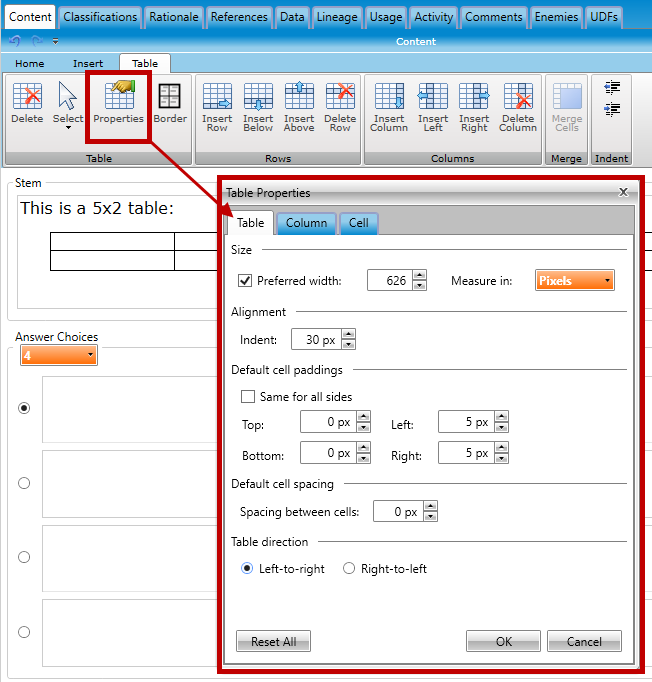Click the Delete table icon
The height and width of the screenshot is (682, 652).
27,104
